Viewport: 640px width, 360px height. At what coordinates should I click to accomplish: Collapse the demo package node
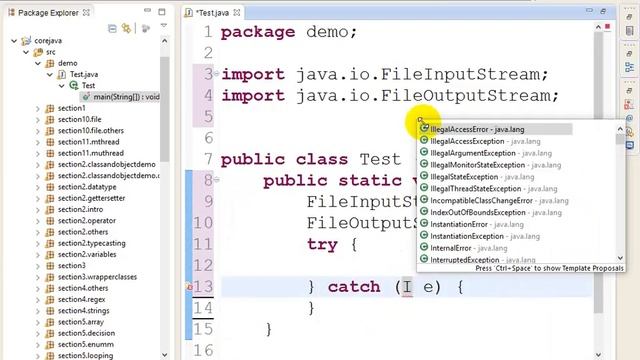pyautogui.click(x=38, y=63)
